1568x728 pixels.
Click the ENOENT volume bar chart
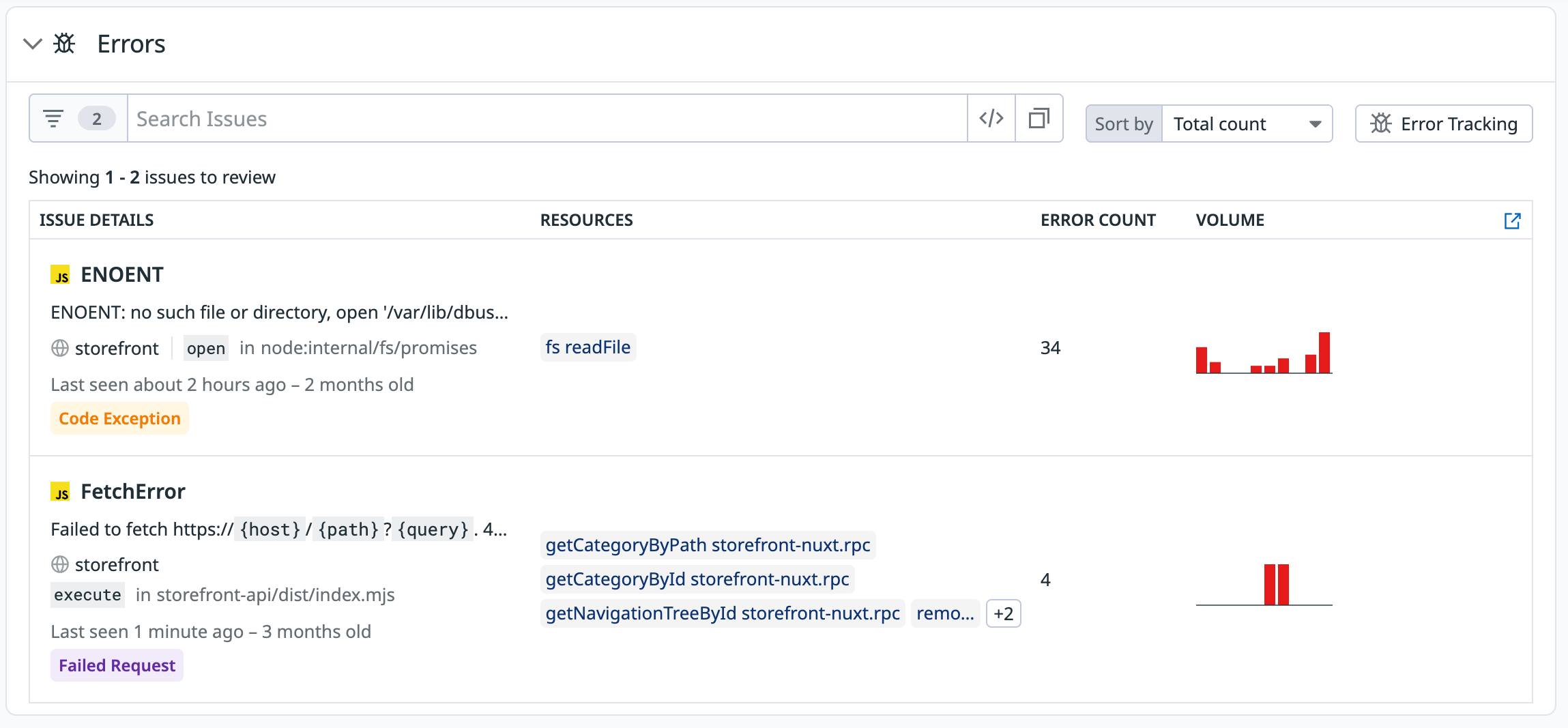pos(1264,353)
